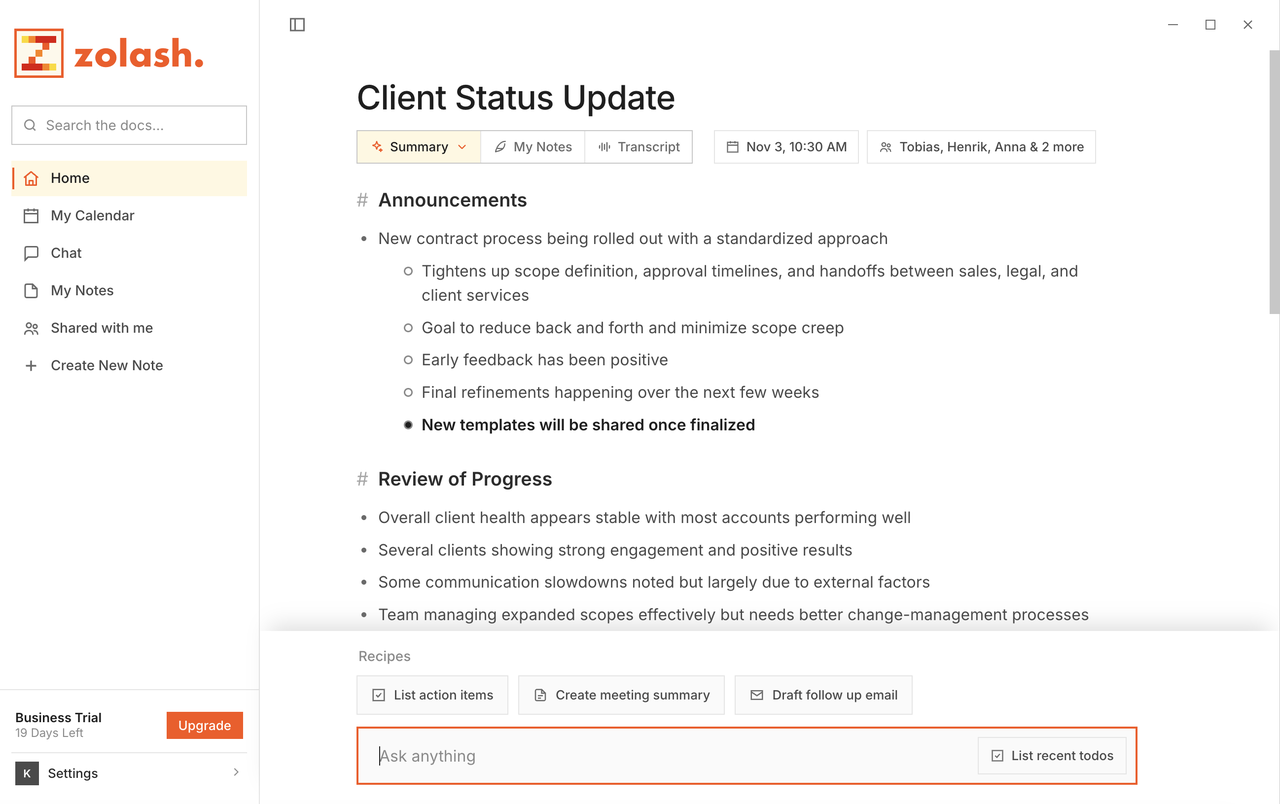The width and height of the screenshot is (1280, 804).
Task: Click the Shared with me people icon
Action: (31, 329)
